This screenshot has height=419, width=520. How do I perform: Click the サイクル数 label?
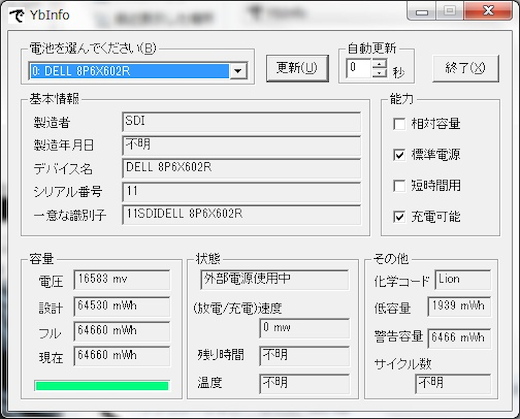[x=403, y=364]
